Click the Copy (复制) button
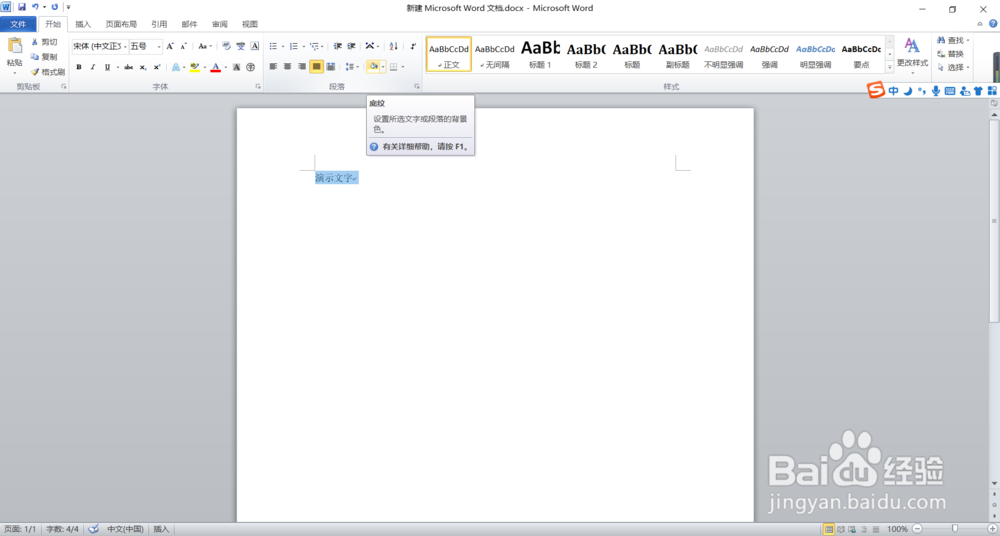This screenshot has height=536, width=1000. pos(45,57)
